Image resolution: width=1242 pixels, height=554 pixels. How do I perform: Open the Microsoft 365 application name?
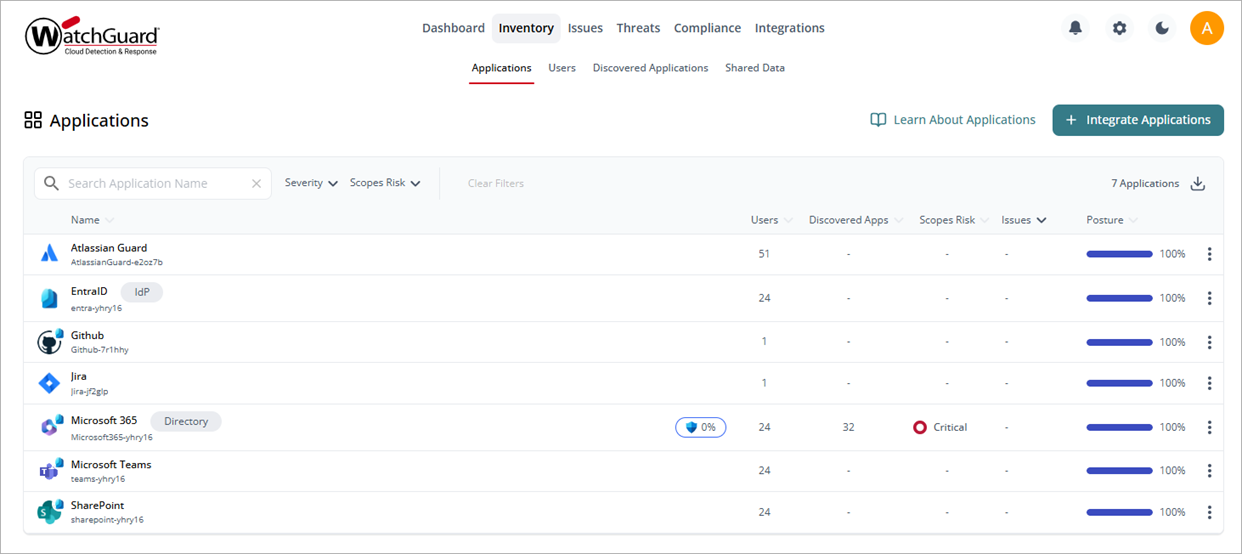[x=104, y=421]
